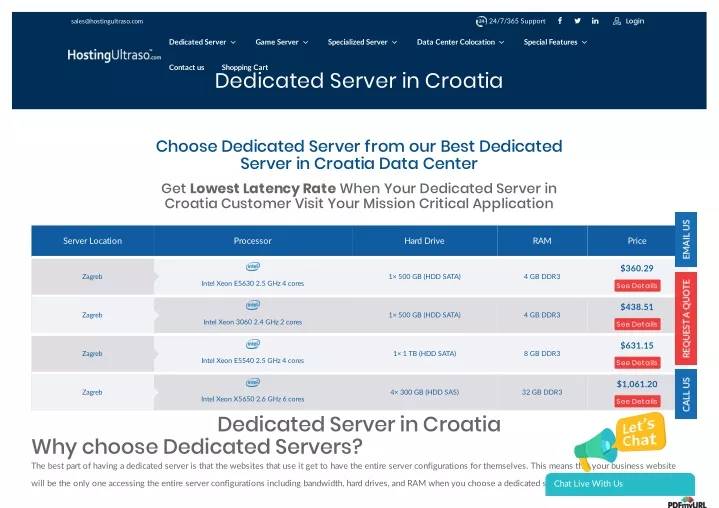Open the Special Features menu
Screen dimensions: 719x508
click(550, 42)
